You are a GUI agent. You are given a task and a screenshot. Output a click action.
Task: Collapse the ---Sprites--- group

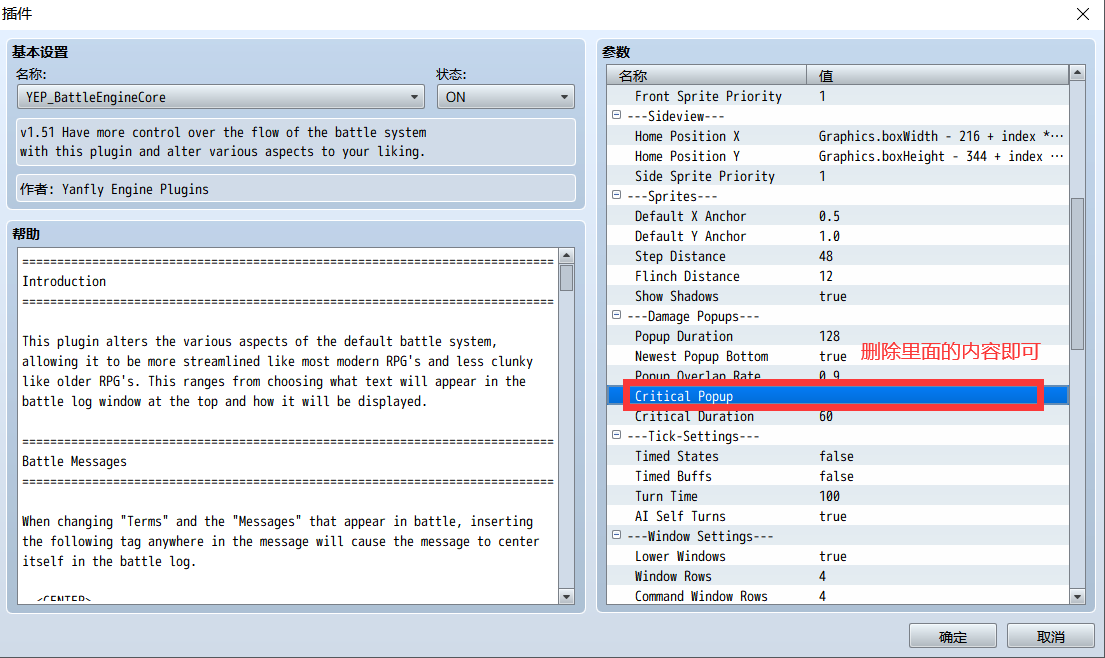[617, 195]
